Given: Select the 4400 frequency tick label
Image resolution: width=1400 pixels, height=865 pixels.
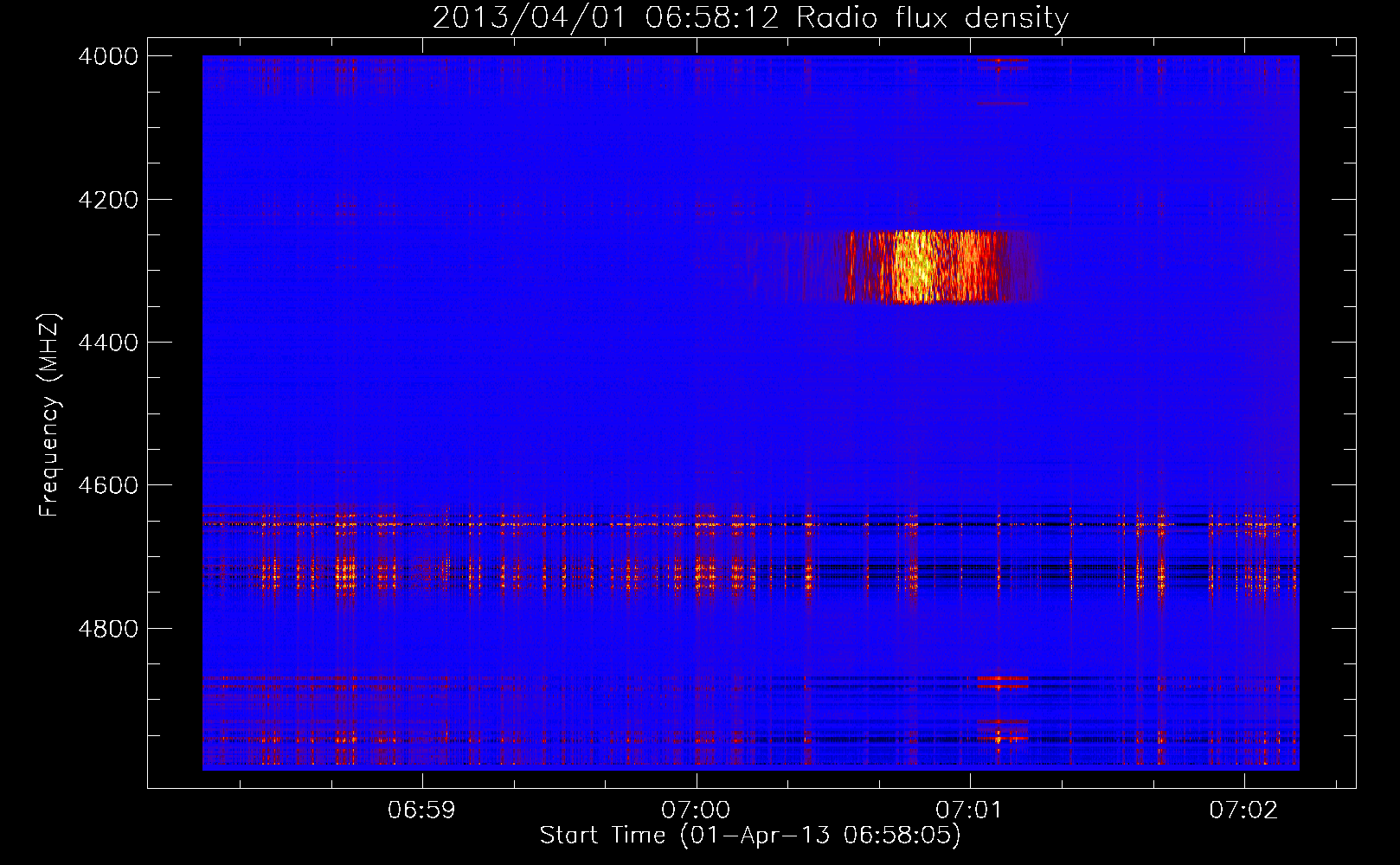Looking at the screenshot, I should (x=108, y=343).
